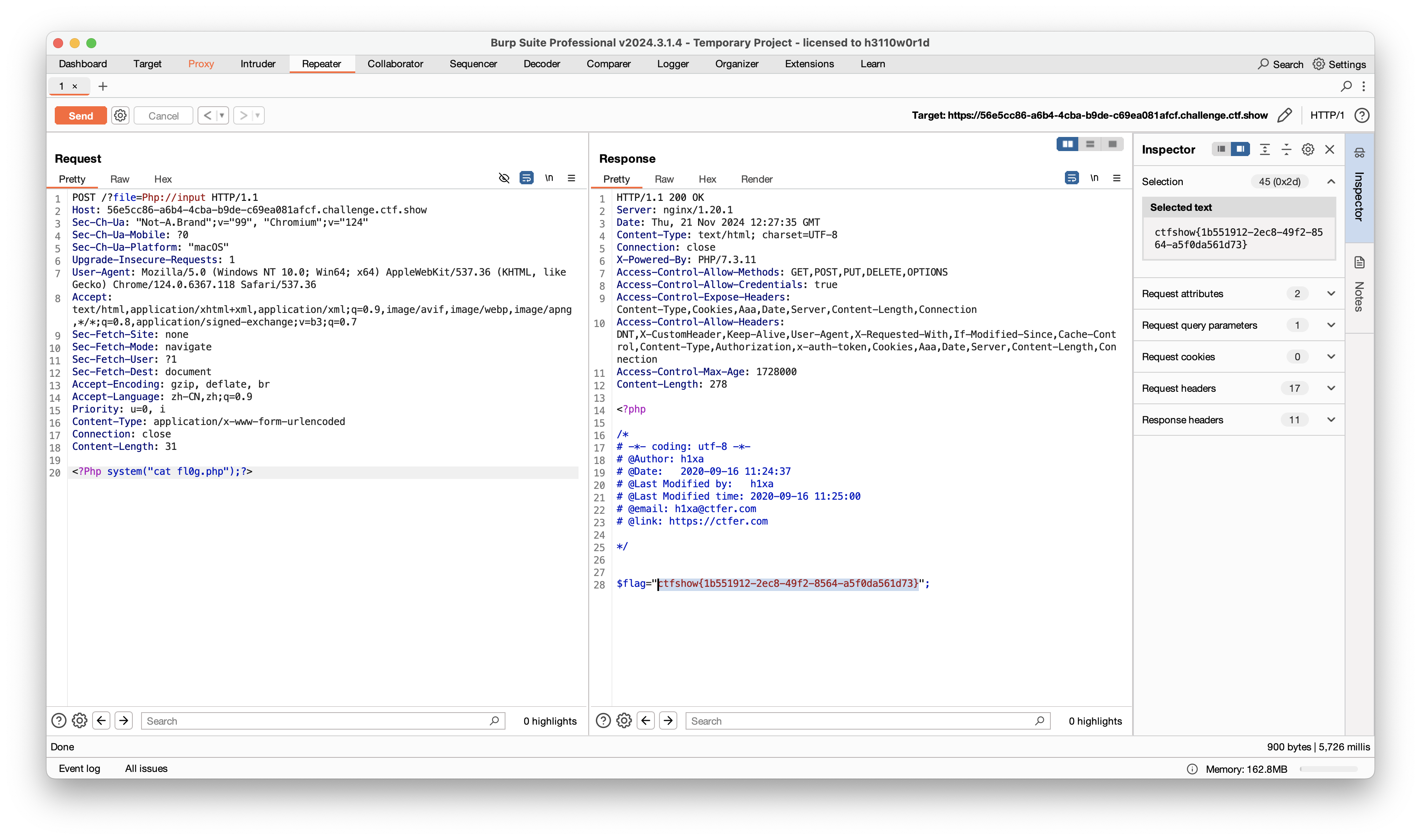Focus the Request search field
The width and height of the screenshot is (1421, 840).
pos(322,721)
